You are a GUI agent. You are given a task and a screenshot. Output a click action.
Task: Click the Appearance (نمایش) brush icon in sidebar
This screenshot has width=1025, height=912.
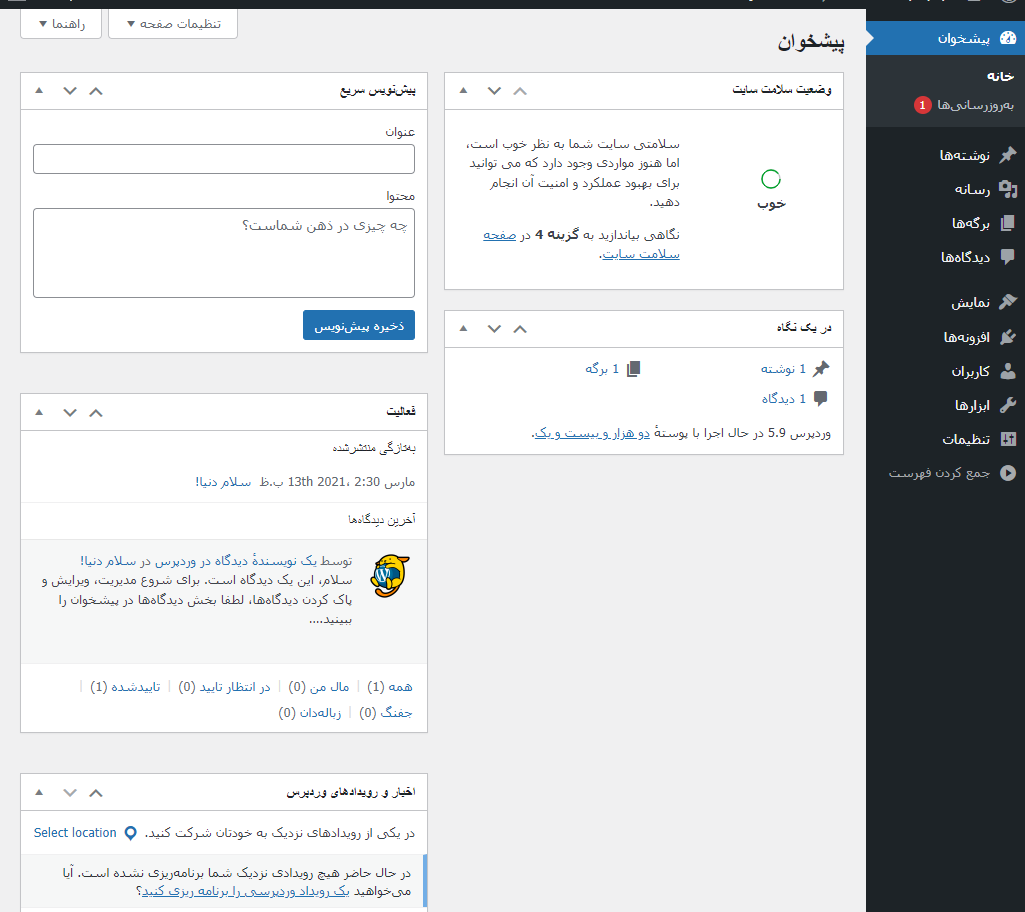click(x=1008, y=302)
